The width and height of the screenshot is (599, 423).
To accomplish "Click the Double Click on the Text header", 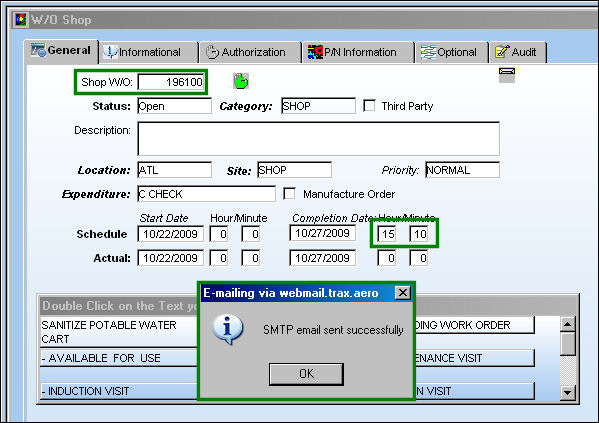I will tap(119, 306).
